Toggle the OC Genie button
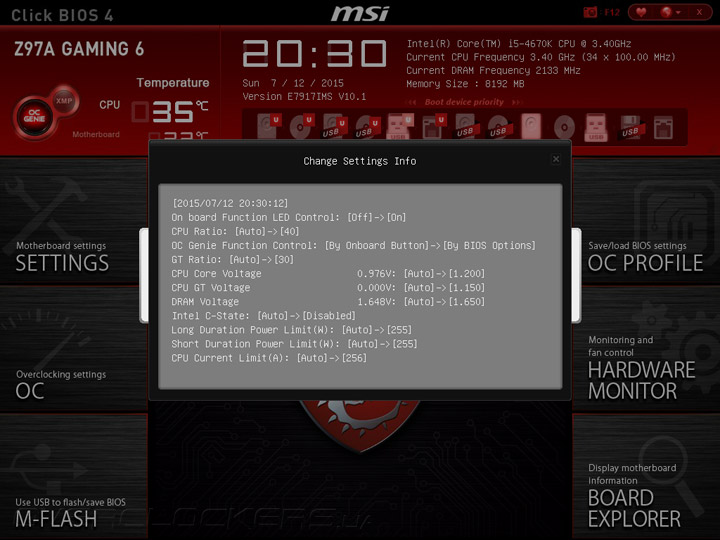The height and width of the screenshot is (540, 720). [34, 117]
